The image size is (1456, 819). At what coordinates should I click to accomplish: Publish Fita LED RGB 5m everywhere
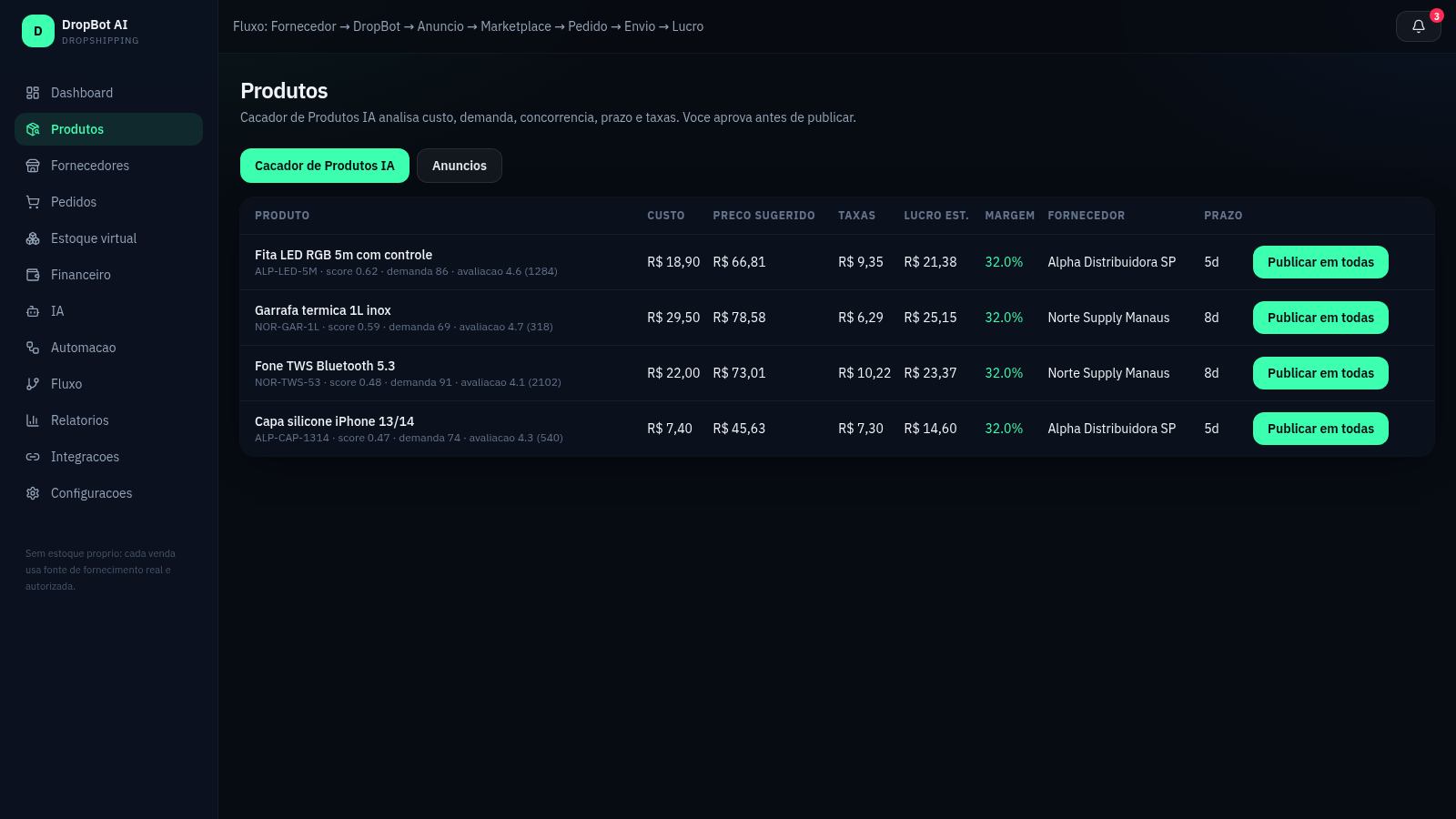coord(1320,262)
